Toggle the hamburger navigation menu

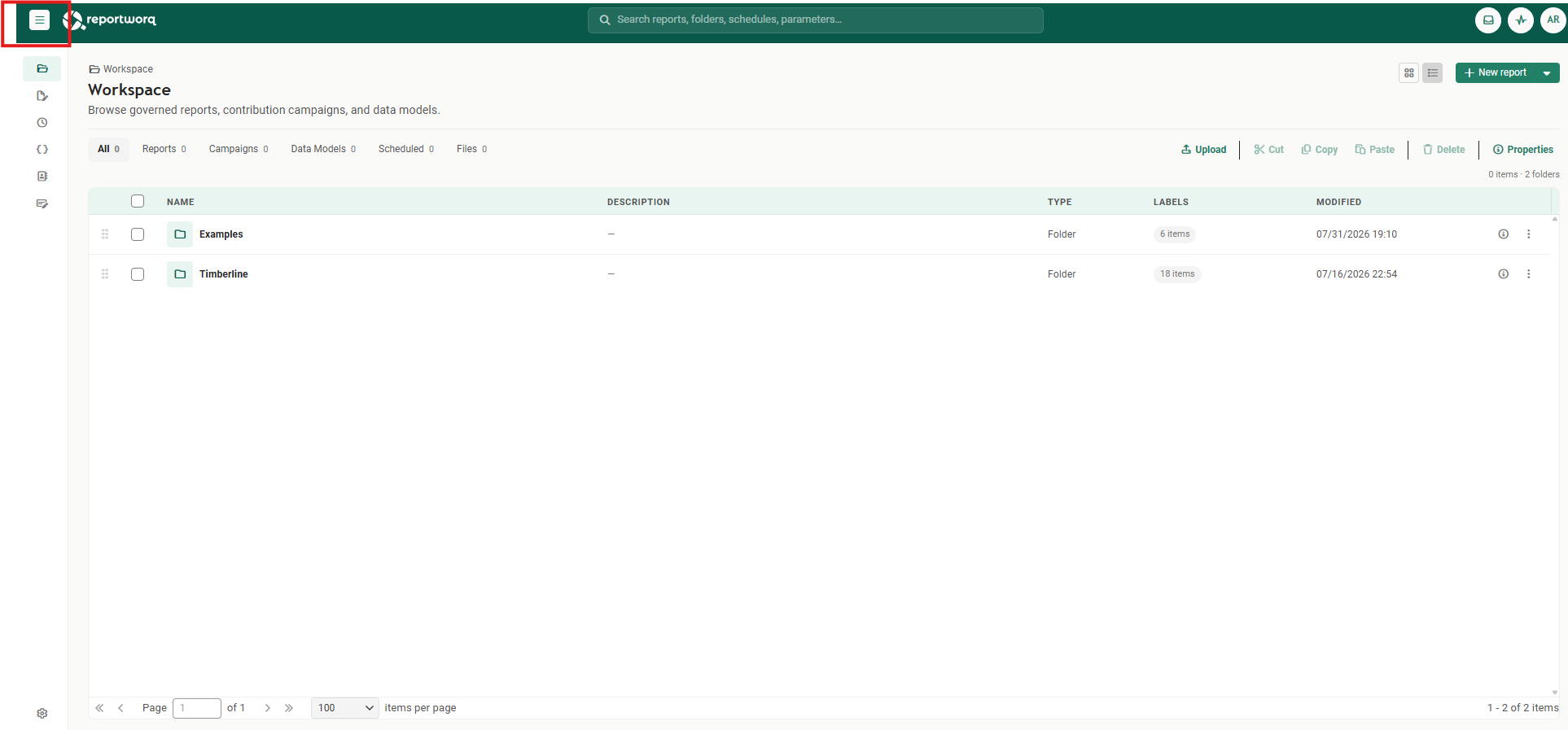(x=39, y=20)
